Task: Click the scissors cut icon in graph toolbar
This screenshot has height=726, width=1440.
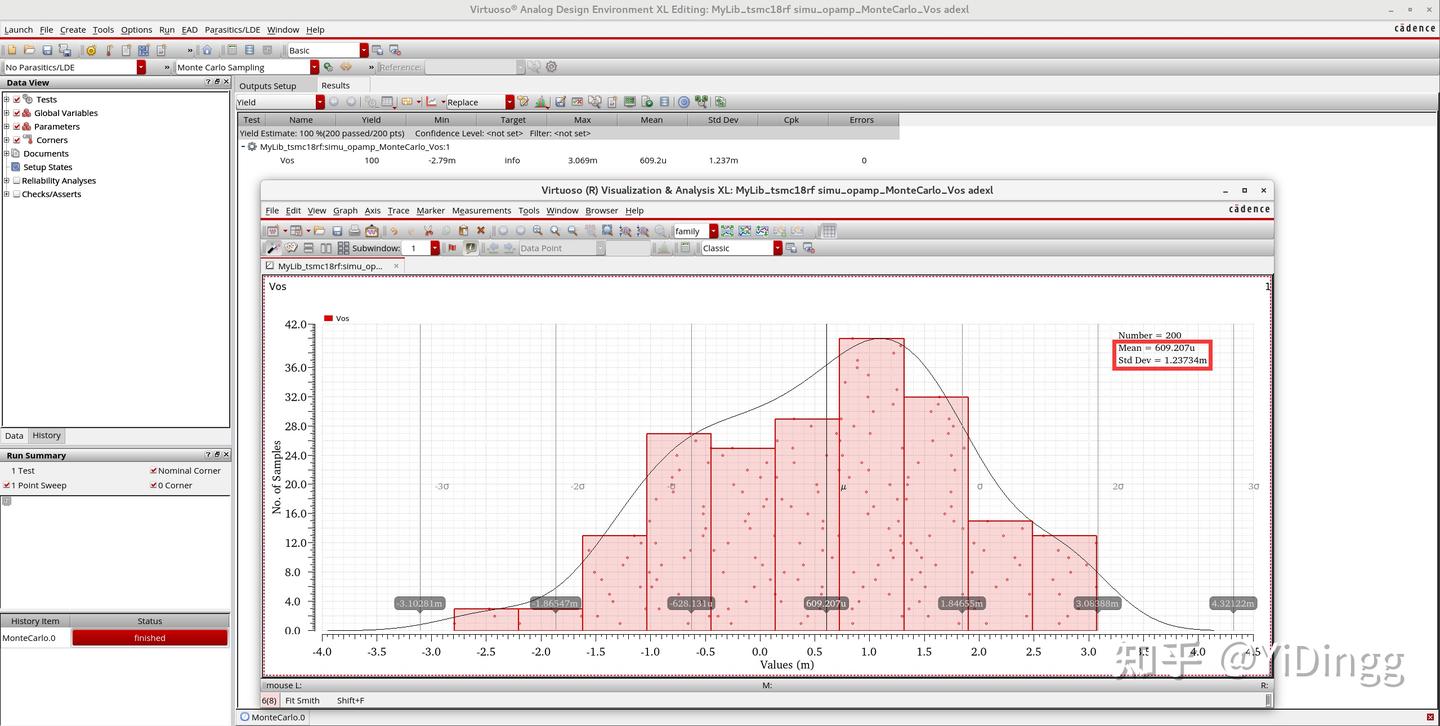Action: pos(428,231)
